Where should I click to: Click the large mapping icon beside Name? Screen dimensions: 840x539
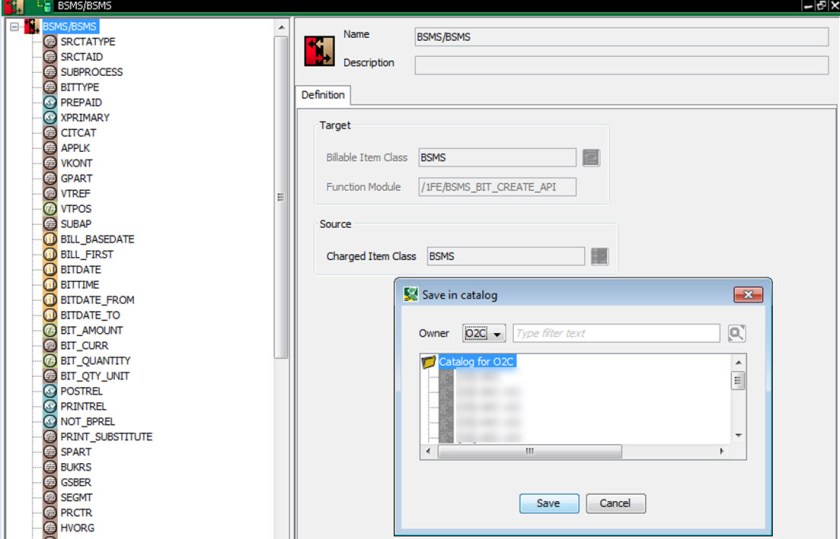point(319,51)
